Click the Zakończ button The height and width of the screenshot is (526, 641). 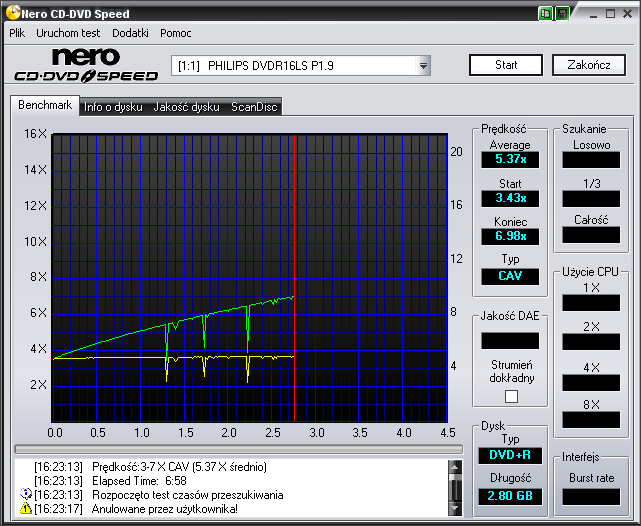point(589,65)
